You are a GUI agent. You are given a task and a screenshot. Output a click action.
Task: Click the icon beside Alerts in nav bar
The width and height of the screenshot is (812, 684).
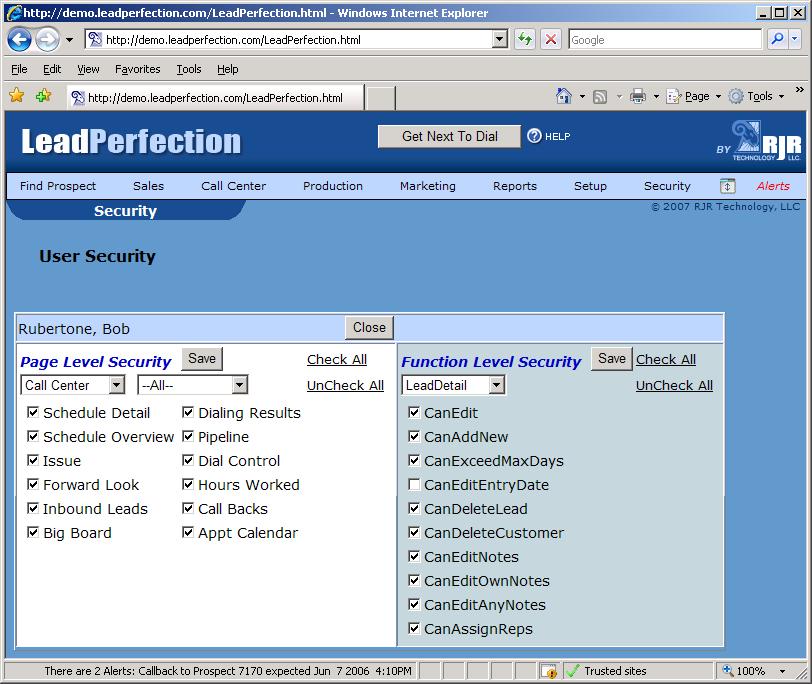(x=727, y=186)
